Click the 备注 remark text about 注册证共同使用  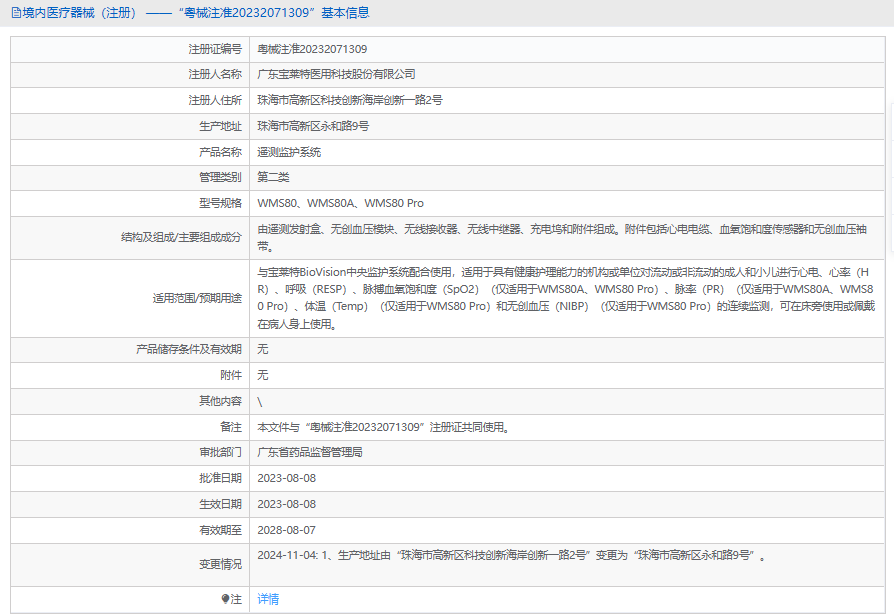pyautogui.click(x=383, y=427)
